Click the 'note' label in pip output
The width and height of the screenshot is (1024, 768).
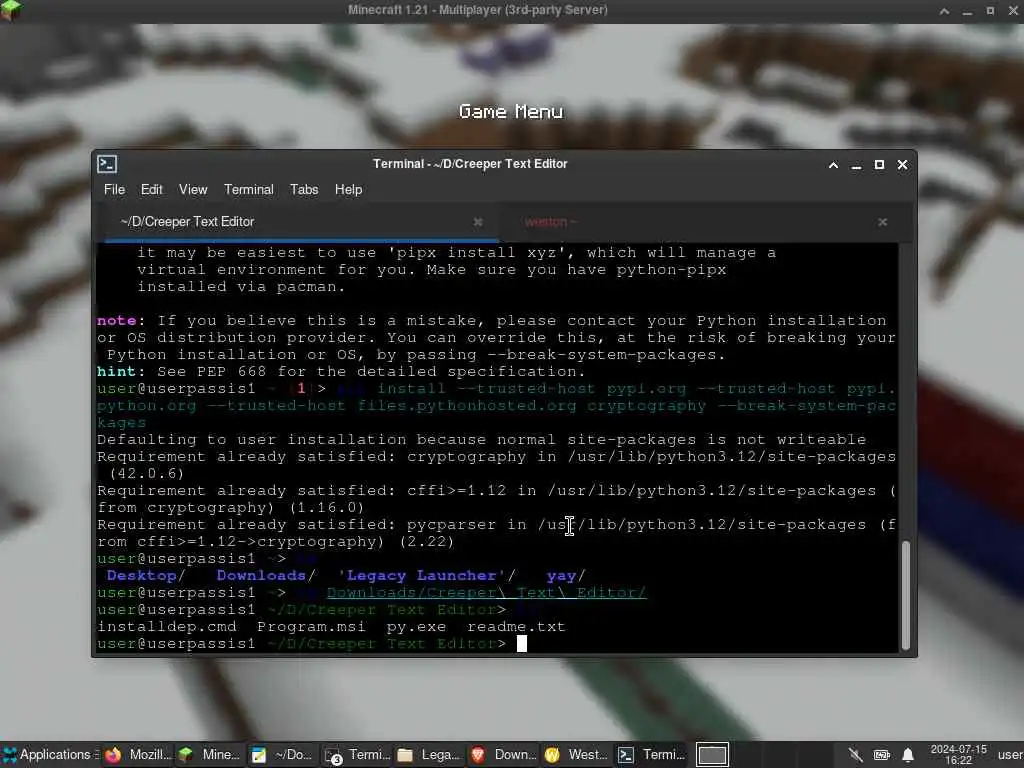(116, 321)
